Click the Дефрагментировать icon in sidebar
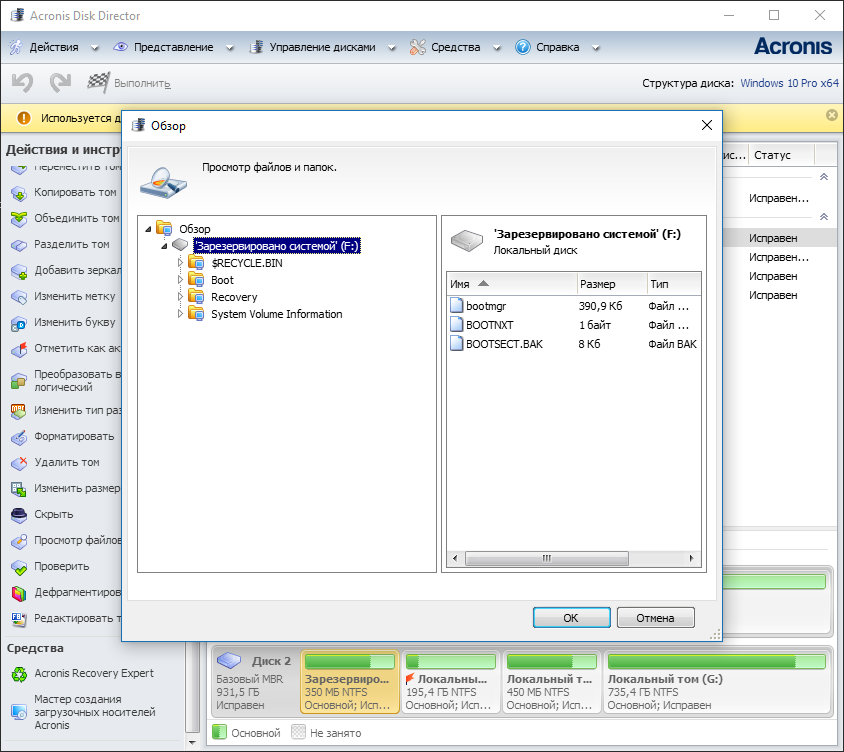This screenshot has width=844, height=752. coord(19,593)
